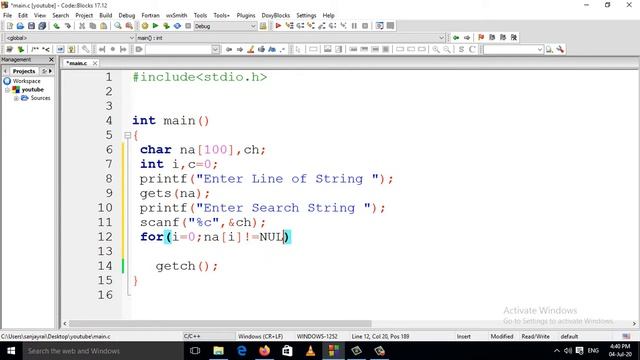Rebuild the project using blue arrows icon
The image size is (640, 360).
click(x=177, y=26)
